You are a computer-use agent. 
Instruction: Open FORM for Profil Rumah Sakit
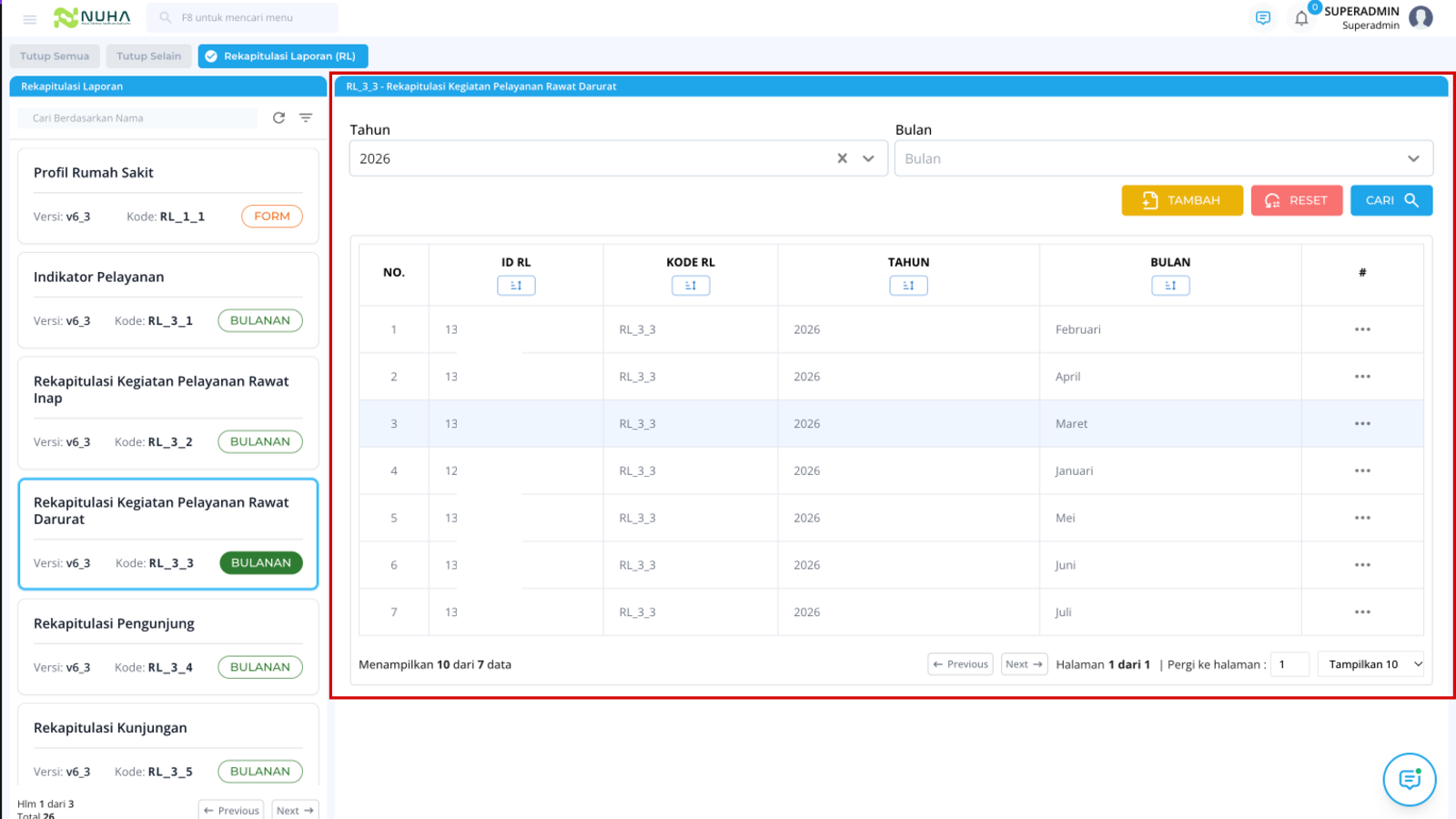pos(272,217)
